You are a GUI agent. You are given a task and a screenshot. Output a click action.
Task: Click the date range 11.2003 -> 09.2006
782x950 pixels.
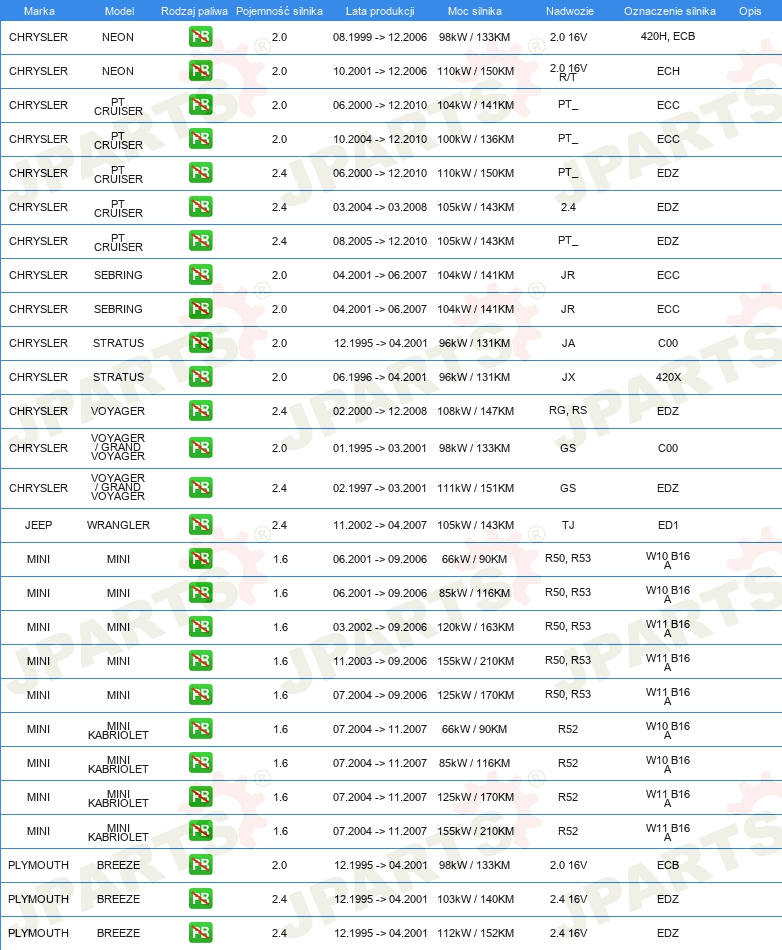380,661
